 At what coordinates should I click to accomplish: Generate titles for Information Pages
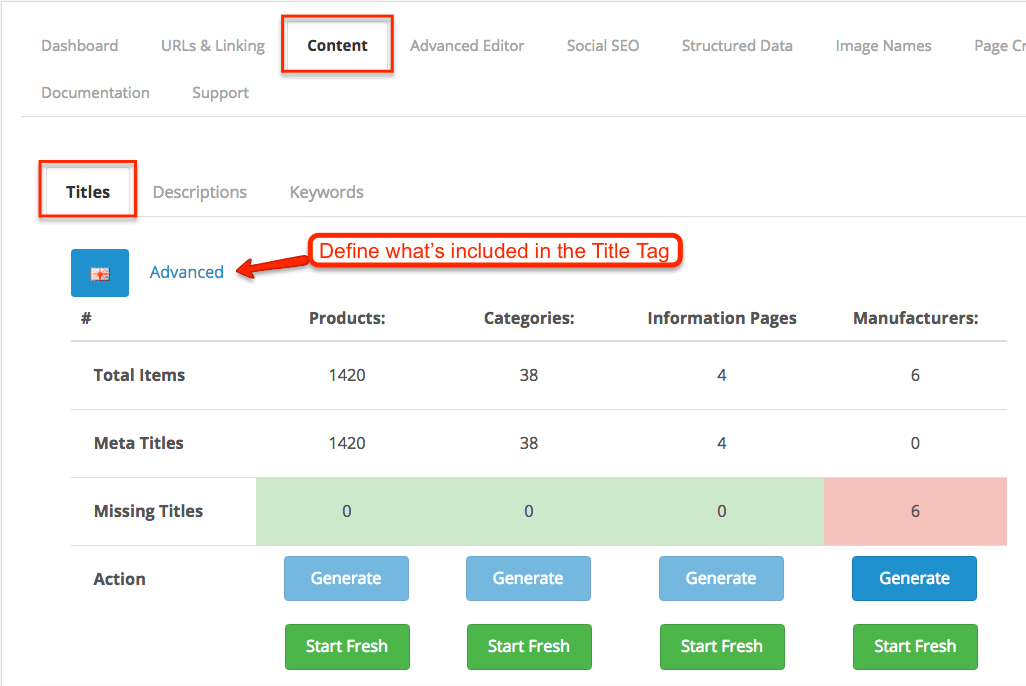point(721,579)
